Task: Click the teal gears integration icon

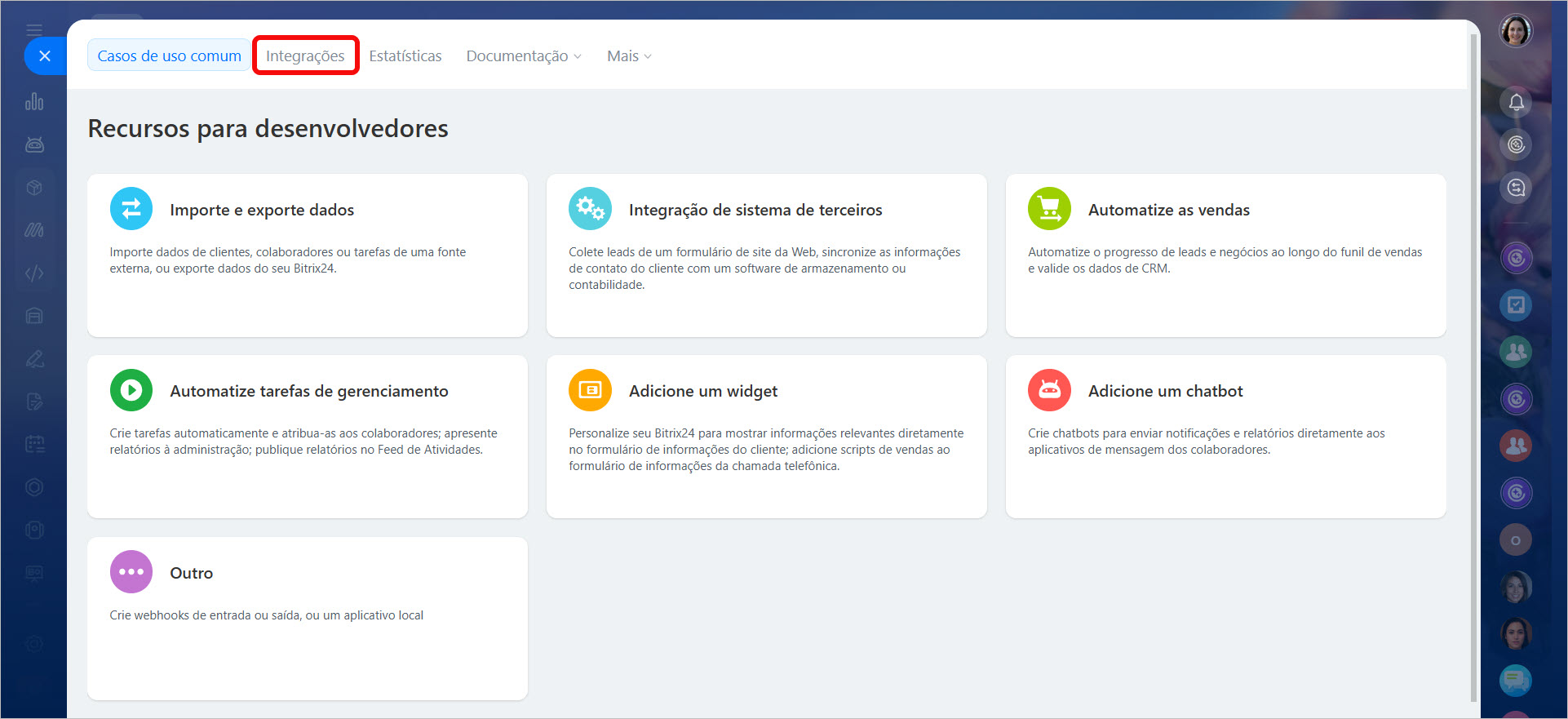Action: 590,209
